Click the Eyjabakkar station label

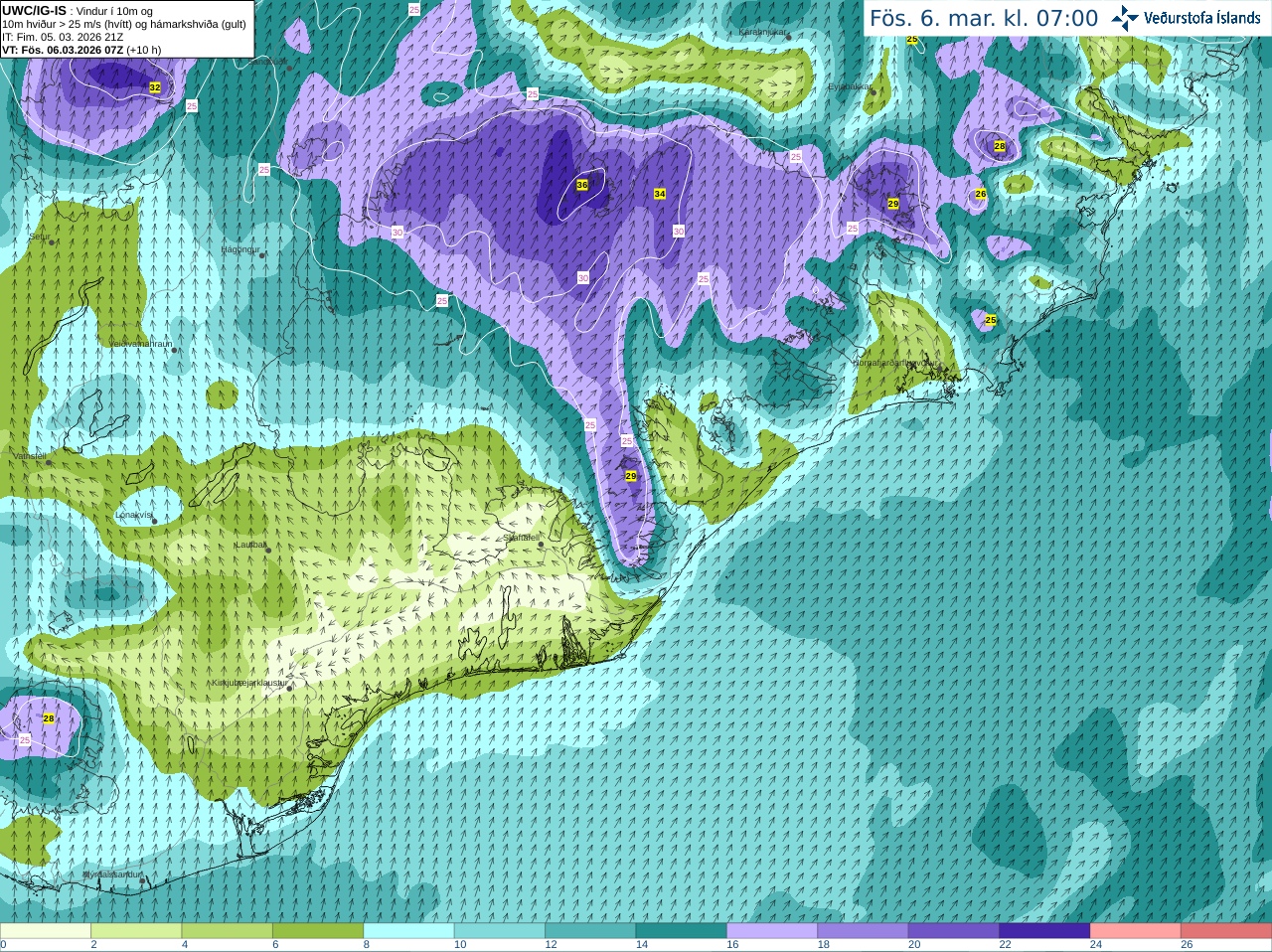[x=850, y=86]
